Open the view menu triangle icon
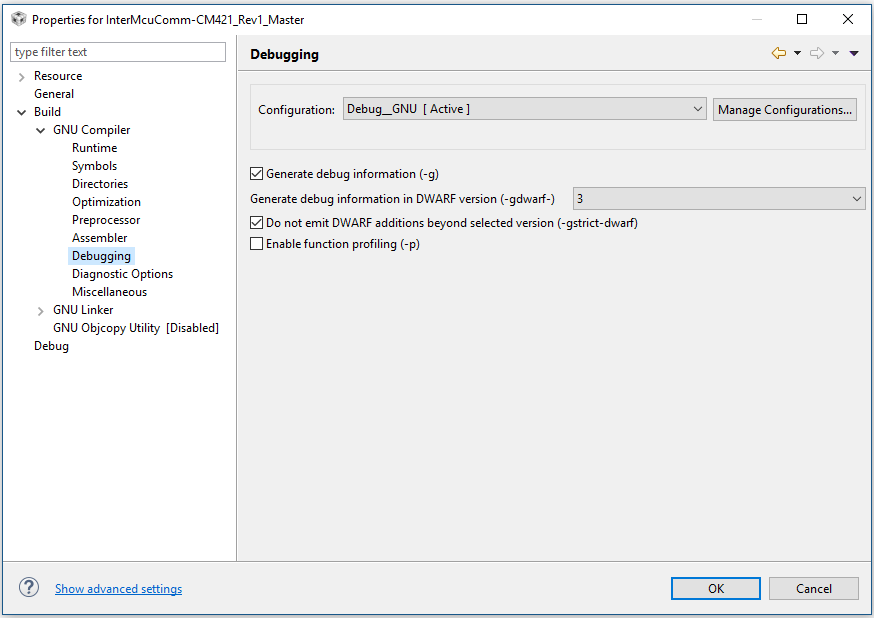This screenshot has width=874, height=618. tap(854, 53)
